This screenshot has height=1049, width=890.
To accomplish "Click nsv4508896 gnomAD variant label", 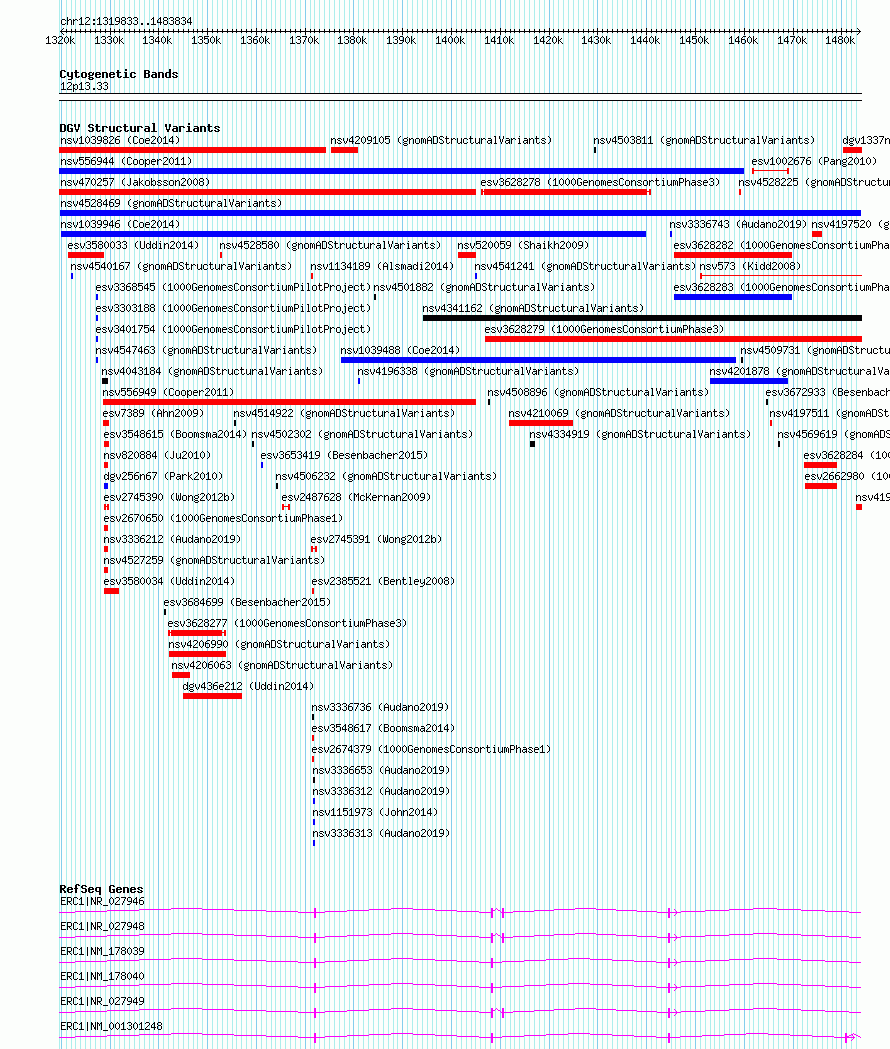I will coord(598,392).
